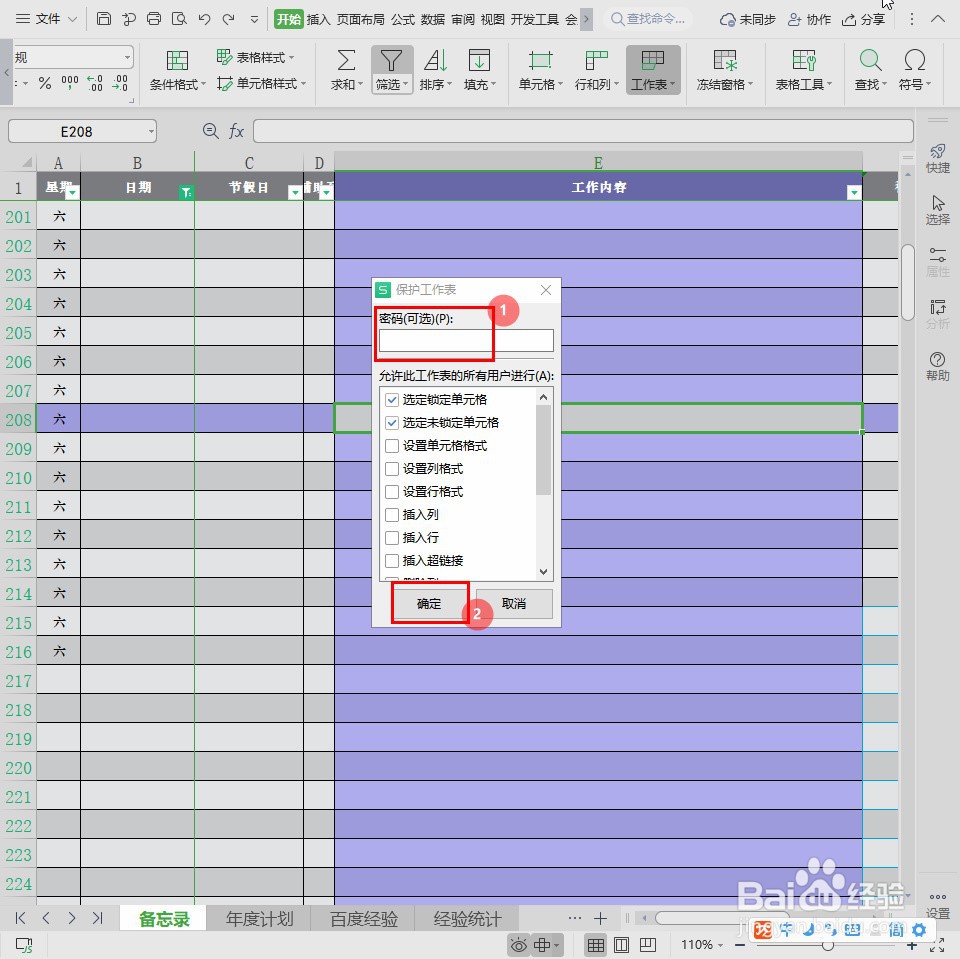Screen dimensions: 960x959
Task: Check 插入行 option
Action: pos(392,538)
